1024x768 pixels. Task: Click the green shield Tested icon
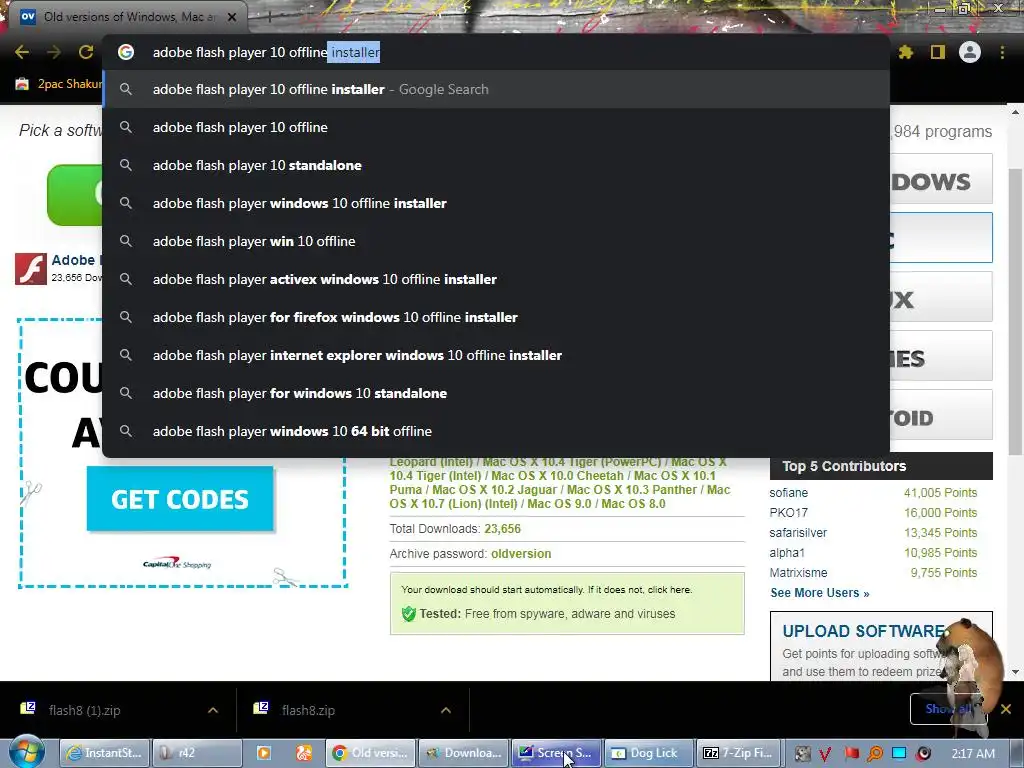click(x=409, y=614)
